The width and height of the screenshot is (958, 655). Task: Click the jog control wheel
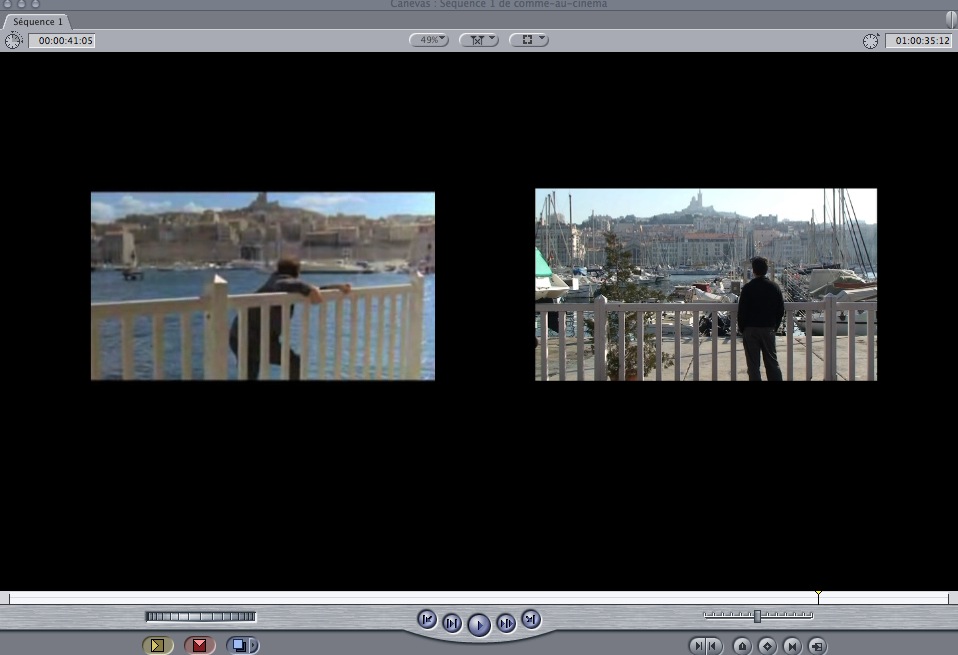(200, 617)
